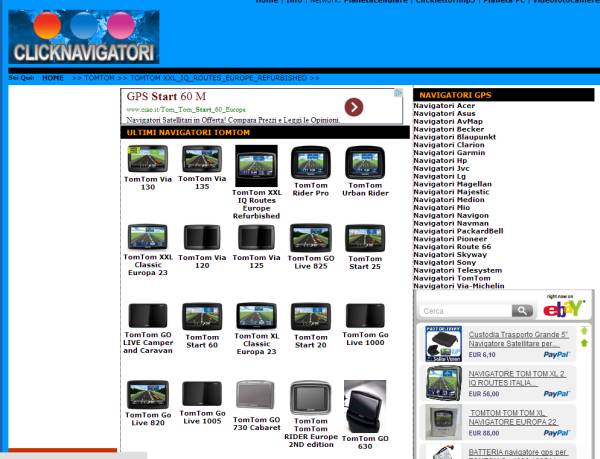
Task: Select Navigatori Medion in sidebar
Action: pos(449,200)
